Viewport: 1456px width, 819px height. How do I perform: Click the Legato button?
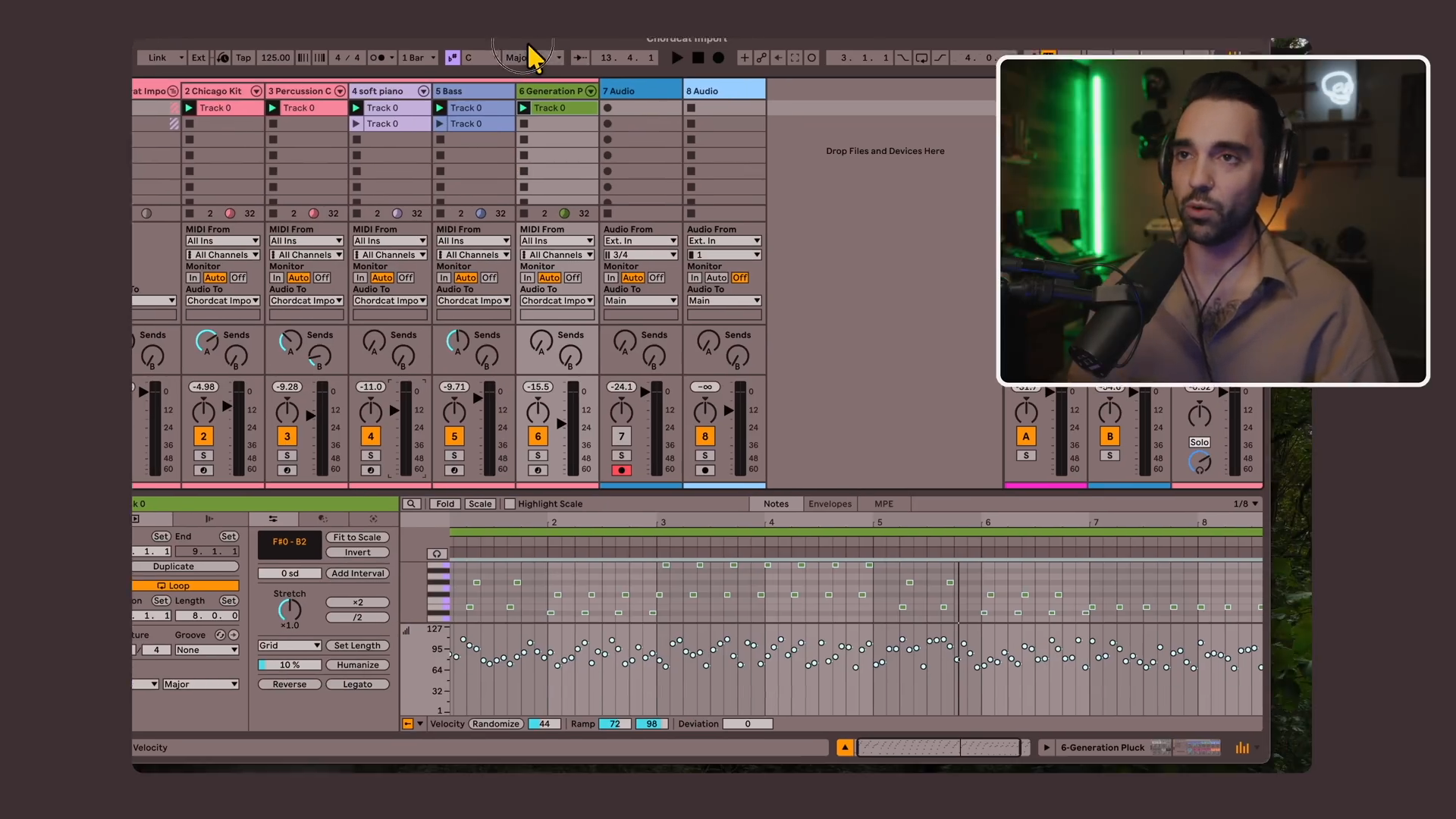coord(358,684)
